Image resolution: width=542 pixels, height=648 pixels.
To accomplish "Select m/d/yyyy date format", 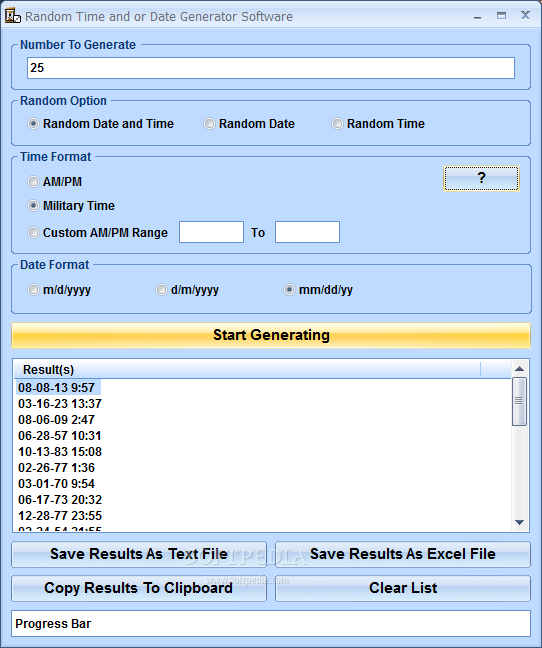I will tap(59, 290).
